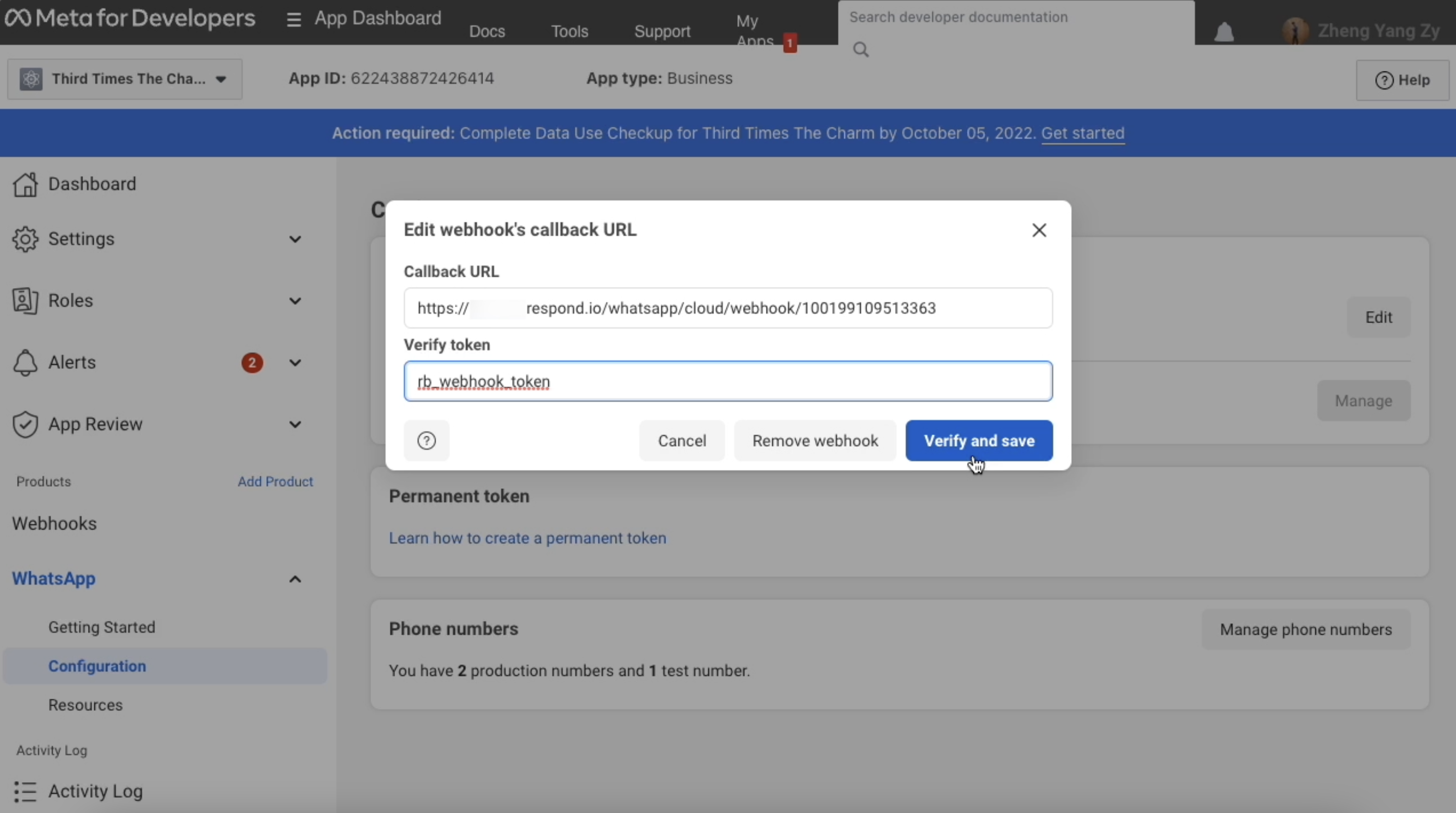Click the Alerts badge toggle
1456x813 pixels.
(253, 362)
